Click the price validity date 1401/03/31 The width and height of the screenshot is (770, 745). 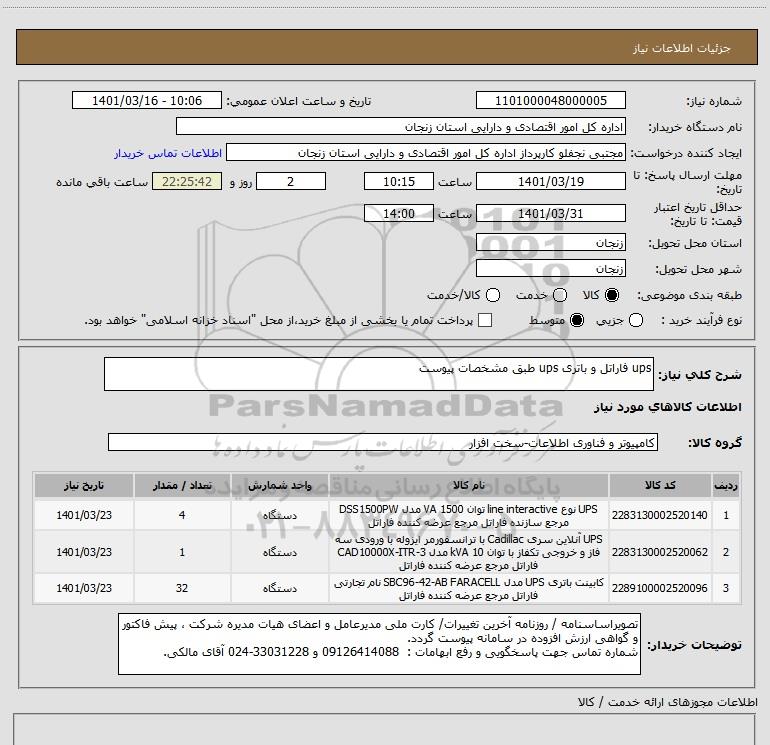pos(550,213)
